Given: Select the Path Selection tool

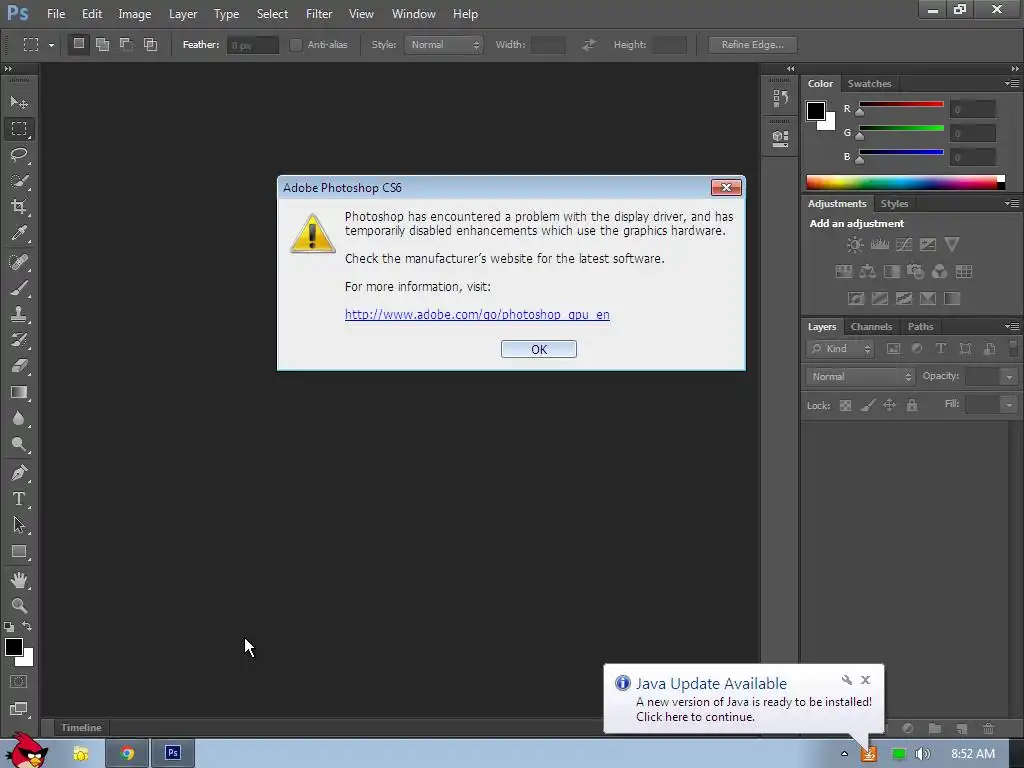Looking at the screenshot, I should 19,525.
